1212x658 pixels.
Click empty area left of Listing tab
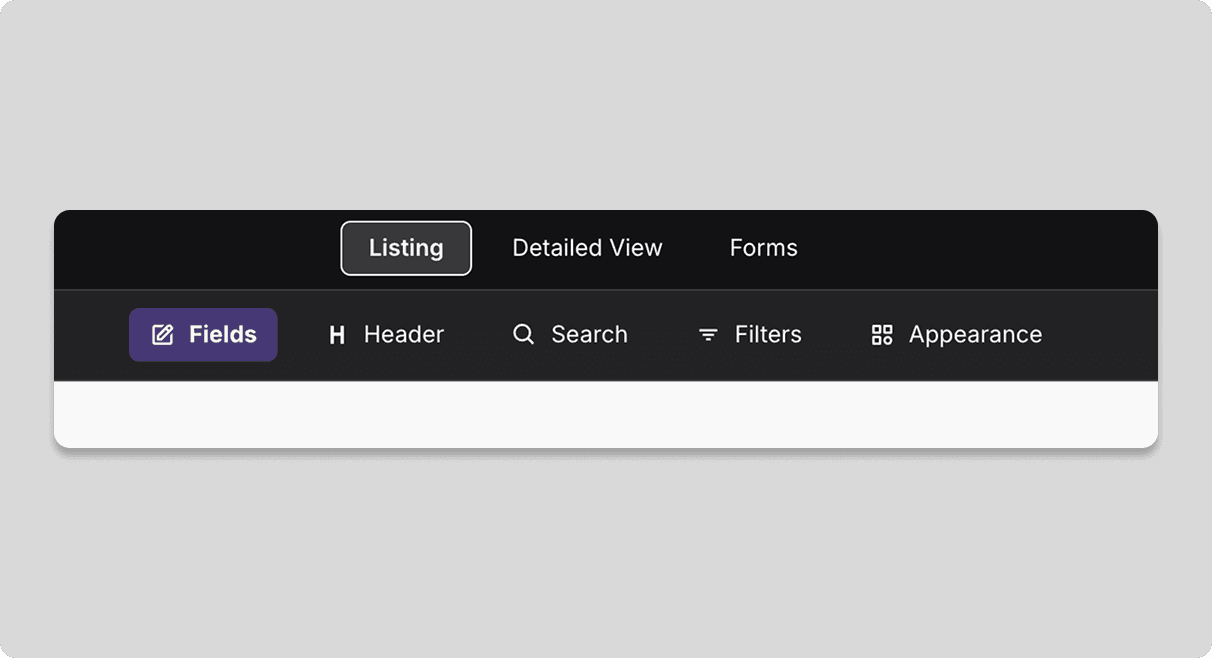coord(200,249)
